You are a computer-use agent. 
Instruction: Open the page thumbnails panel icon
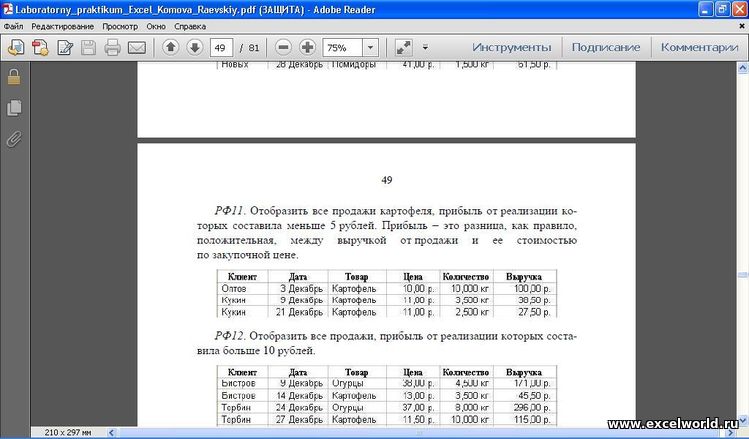tap(14, 108)
